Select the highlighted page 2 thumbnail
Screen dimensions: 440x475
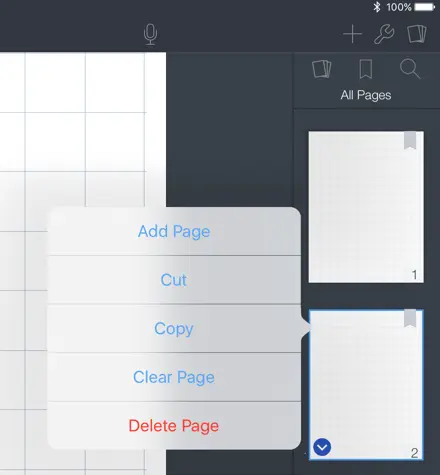coord(366,385)
